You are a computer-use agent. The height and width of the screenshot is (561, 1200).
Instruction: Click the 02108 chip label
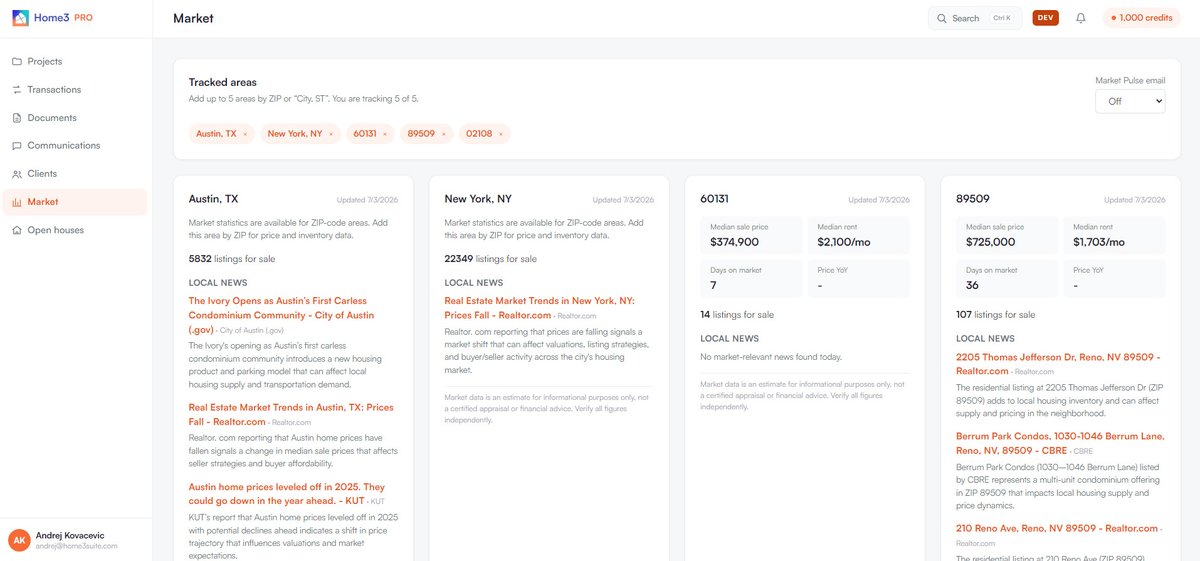point(479,134)
